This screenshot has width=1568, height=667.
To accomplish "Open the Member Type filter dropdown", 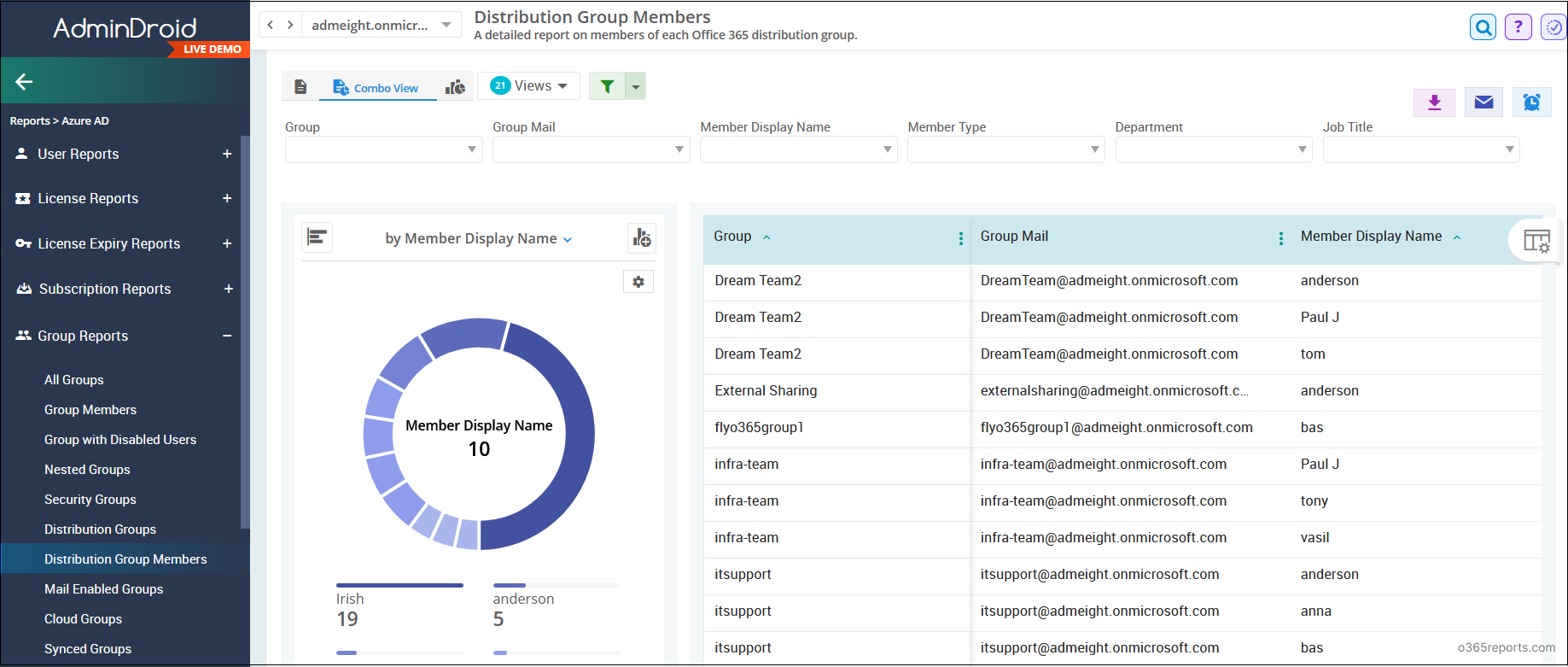I will (1006, 149).
